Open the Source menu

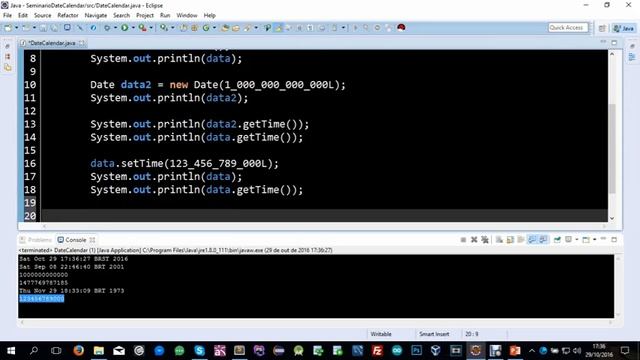[42, 16]
